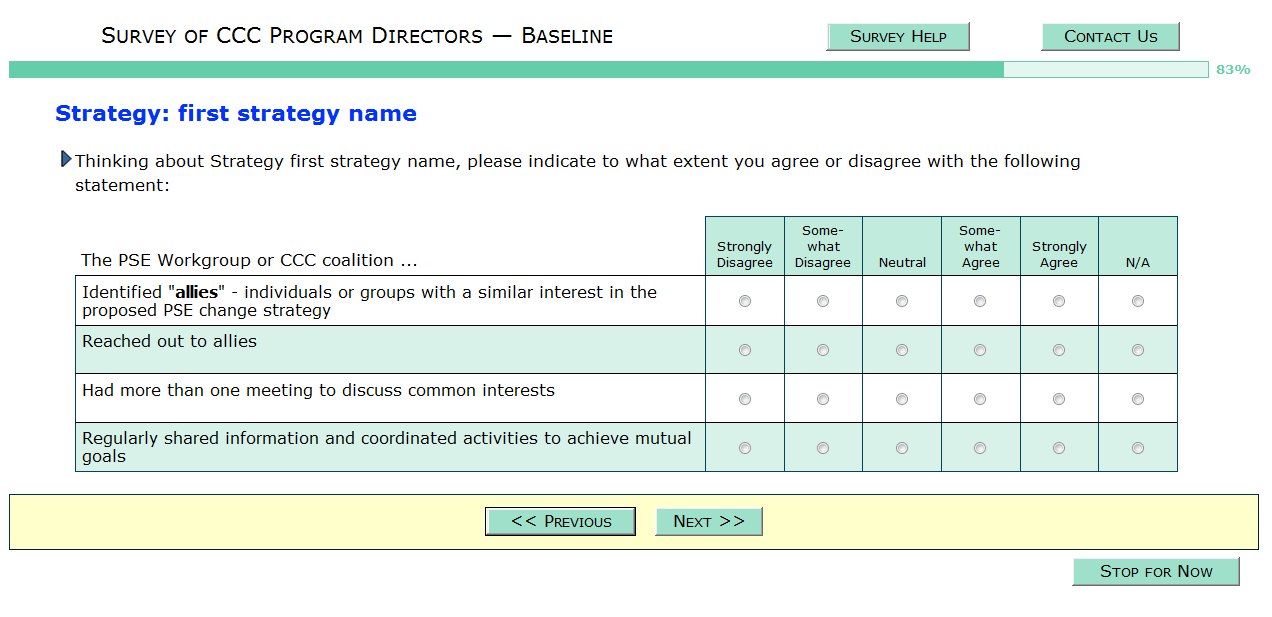Mark Neutral for regularly shared information row
Viewport: 1272px width, 617px height.
tap(902, 448)
